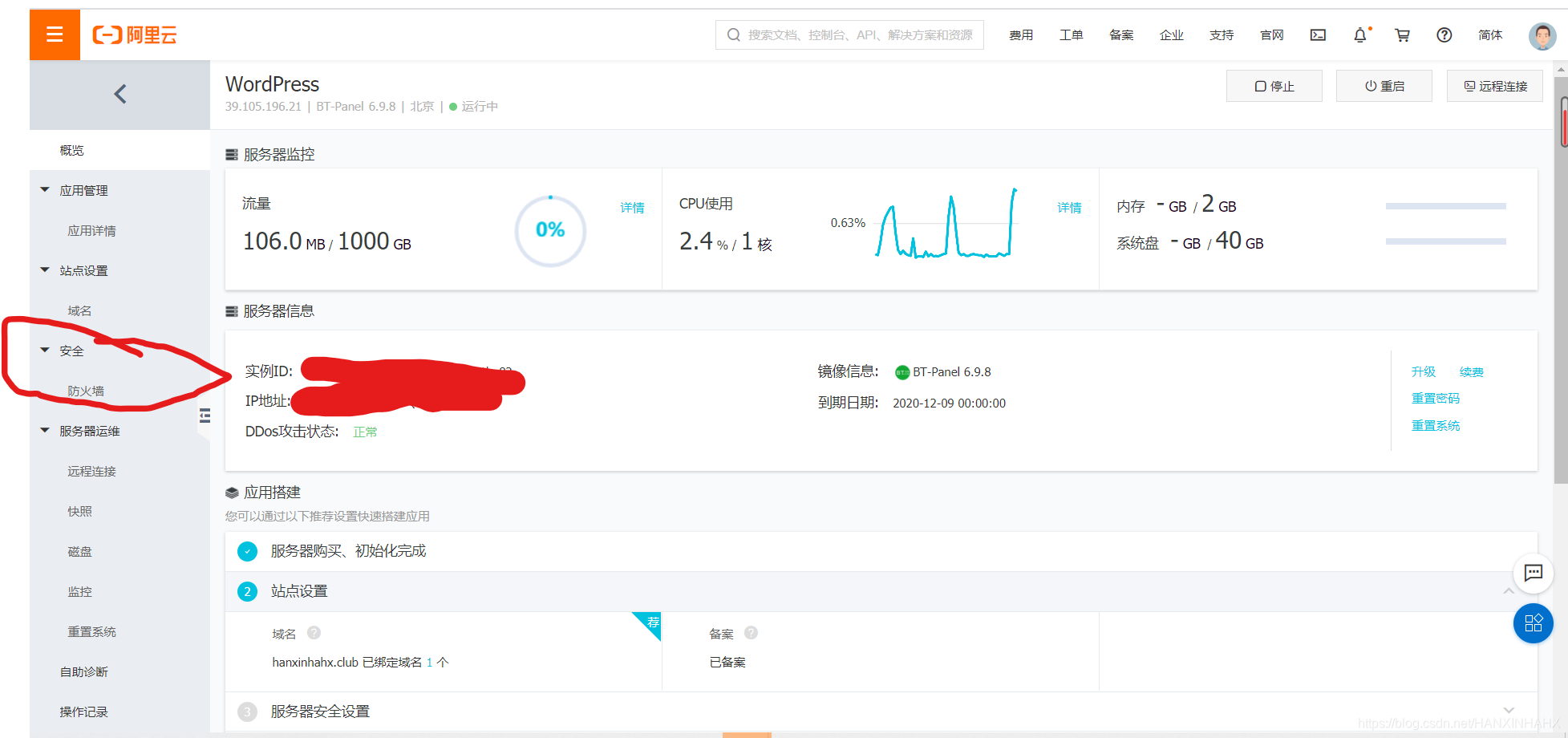1568x738 pixels.
Task: Click the Alibaba Cloud logo
Action: point(134,34)
